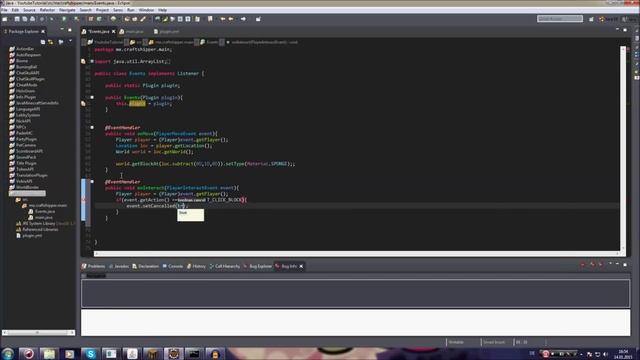Select the content-assist suggestion popup entry

tap(191, 213)
